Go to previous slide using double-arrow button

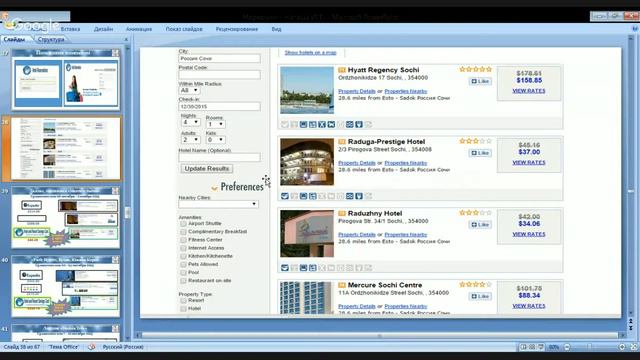point(631,322)
